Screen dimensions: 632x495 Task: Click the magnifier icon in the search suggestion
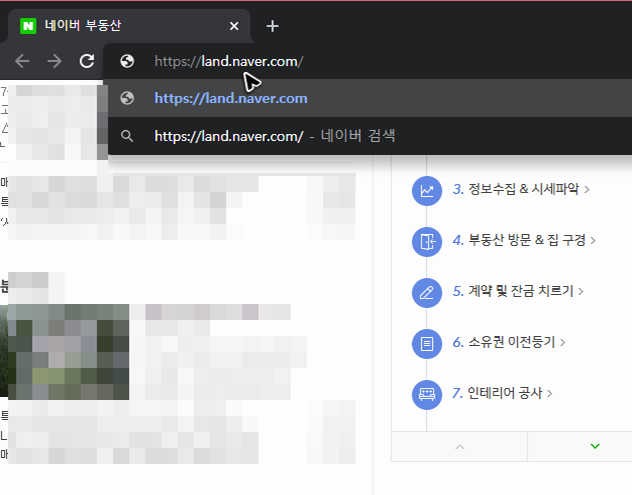pos(127,136)
